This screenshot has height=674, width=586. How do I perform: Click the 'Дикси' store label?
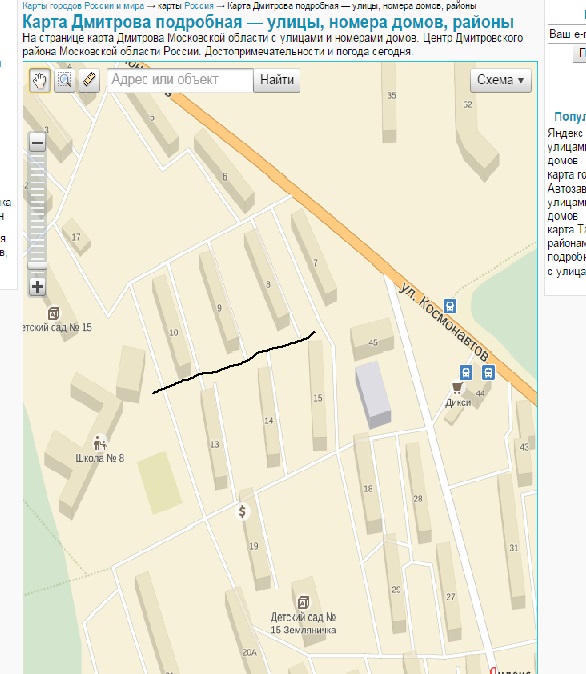pyautogui.click(x=458, y=403)
